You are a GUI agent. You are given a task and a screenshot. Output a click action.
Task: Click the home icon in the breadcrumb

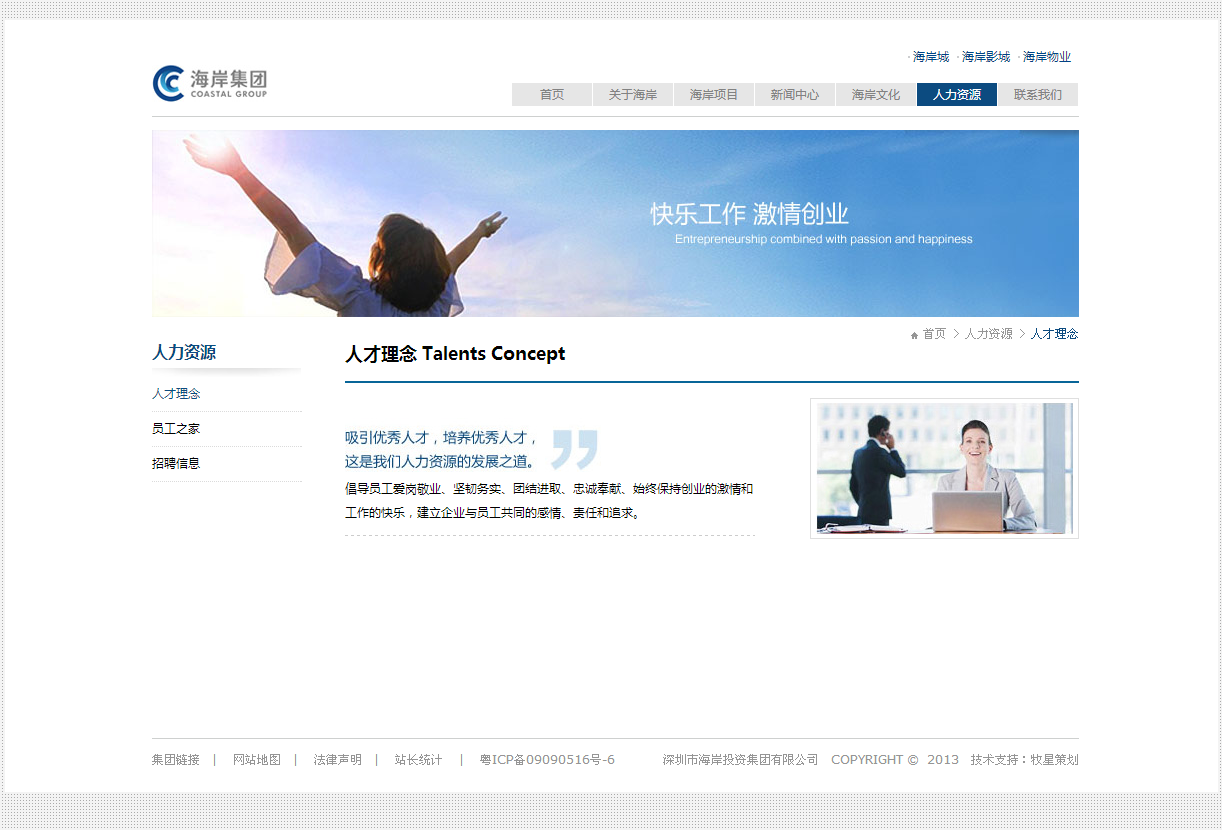click(x=913, y=334)
